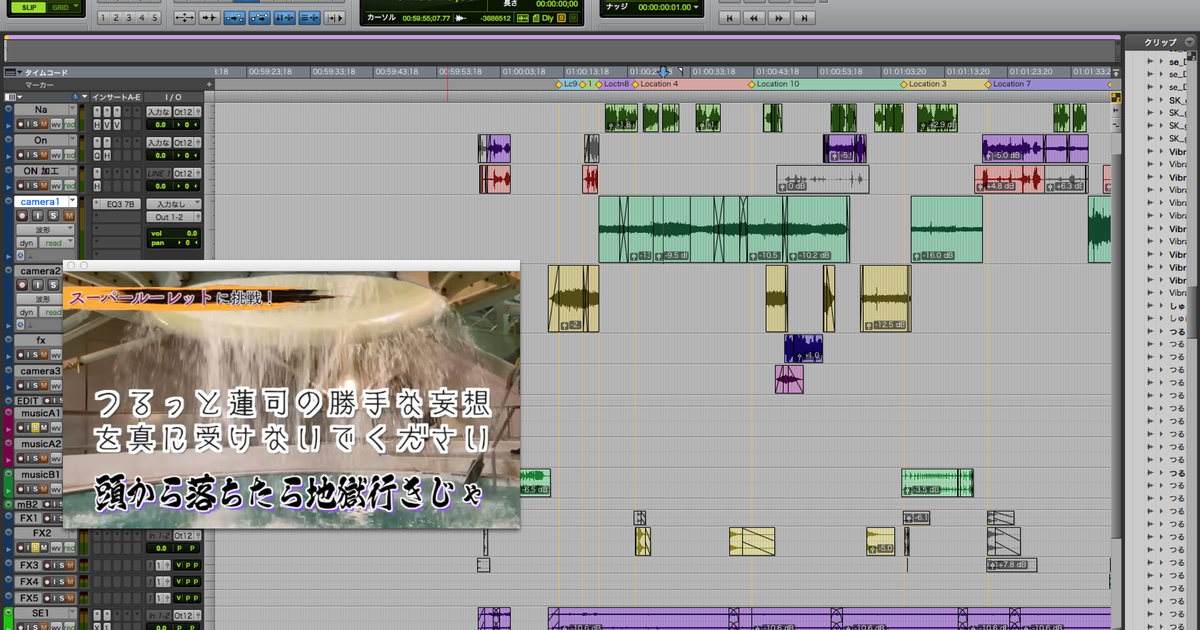Toggle first blue link selection icon

point(234,18)
